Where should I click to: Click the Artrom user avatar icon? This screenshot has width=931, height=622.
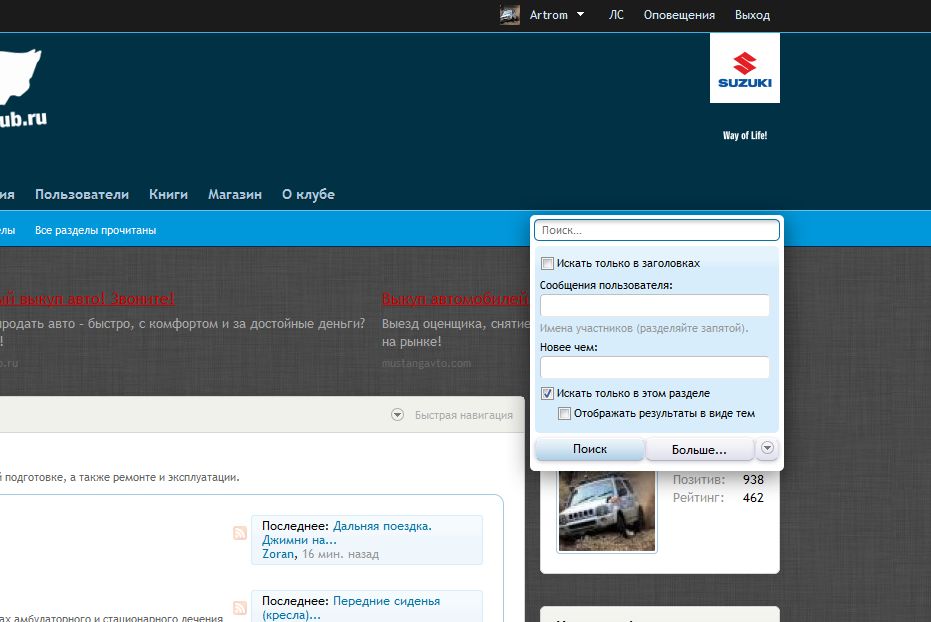point(510,15)
